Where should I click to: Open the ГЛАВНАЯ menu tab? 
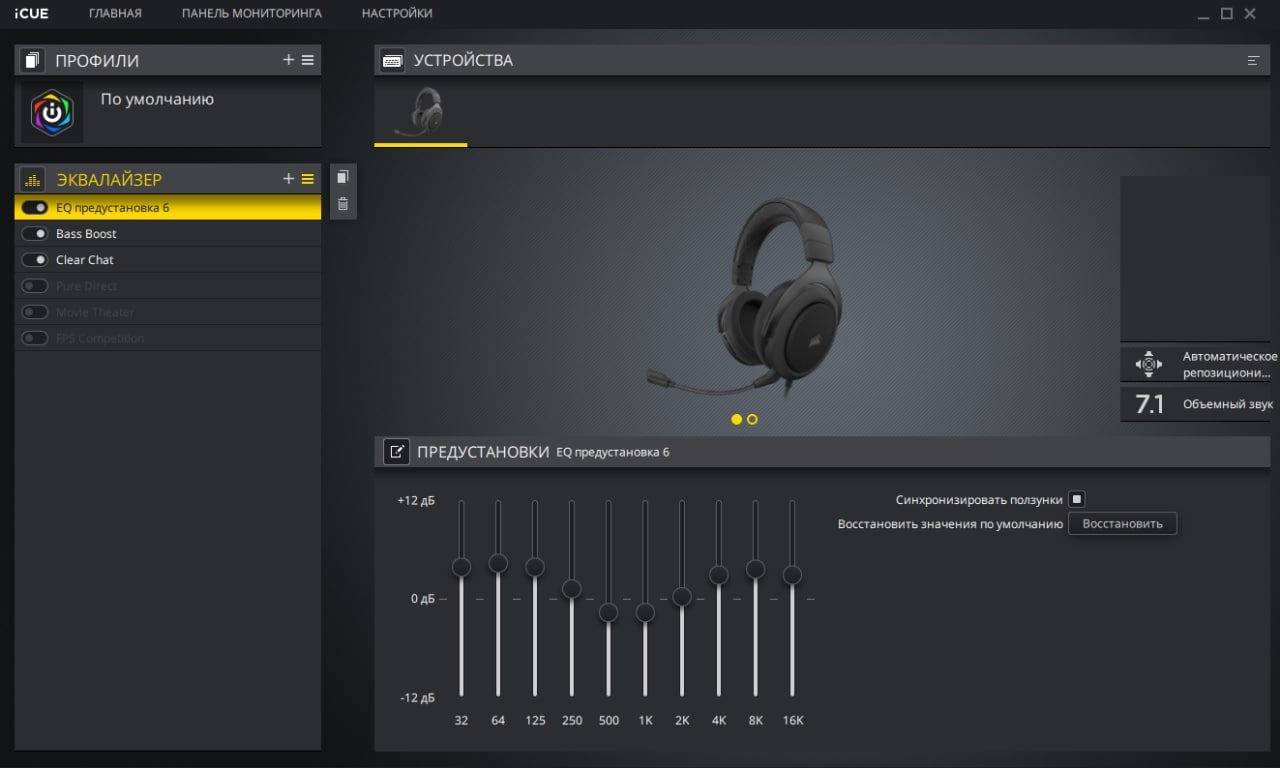[x=115, y=13]
